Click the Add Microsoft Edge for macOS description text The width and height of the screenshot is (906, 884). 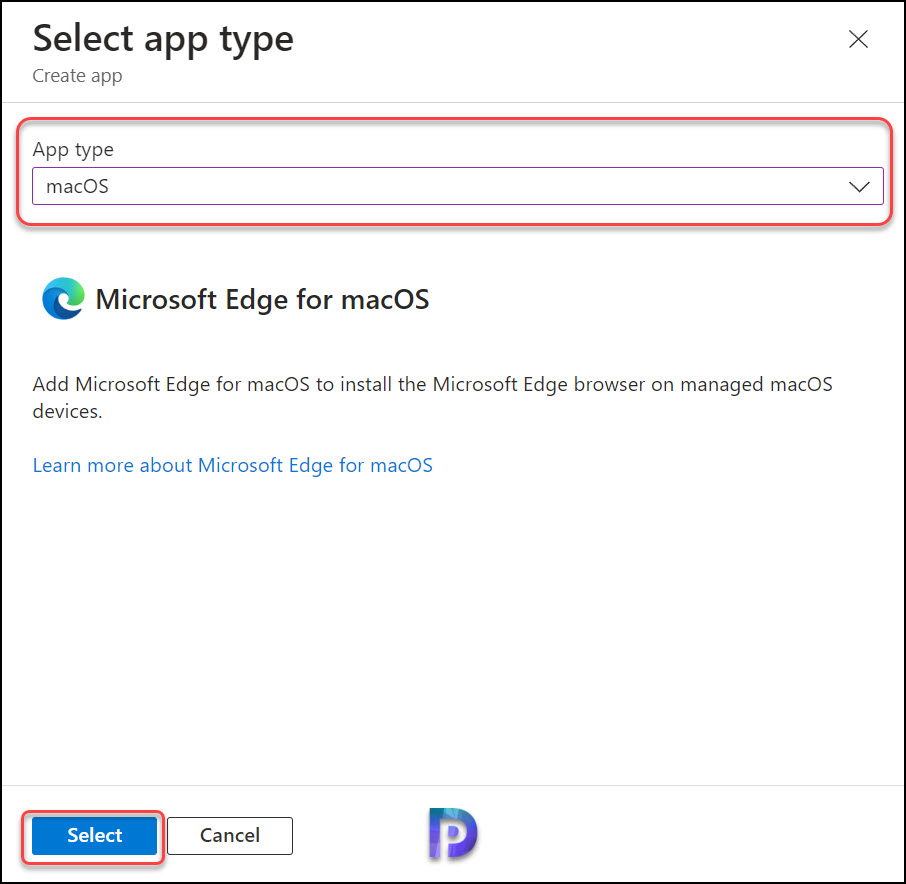coord(432,398)
